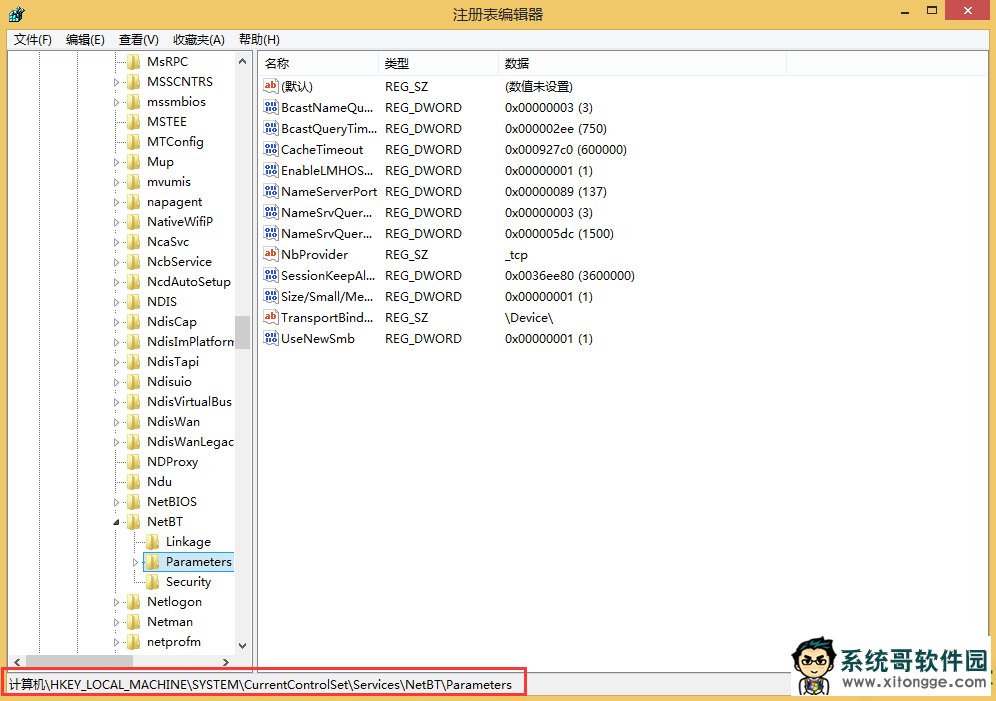Image resolution: width=996 pixels, height=701 pixels.
Task: Click the NetBIOS folder icon
Action: click(x=132, y=502)
